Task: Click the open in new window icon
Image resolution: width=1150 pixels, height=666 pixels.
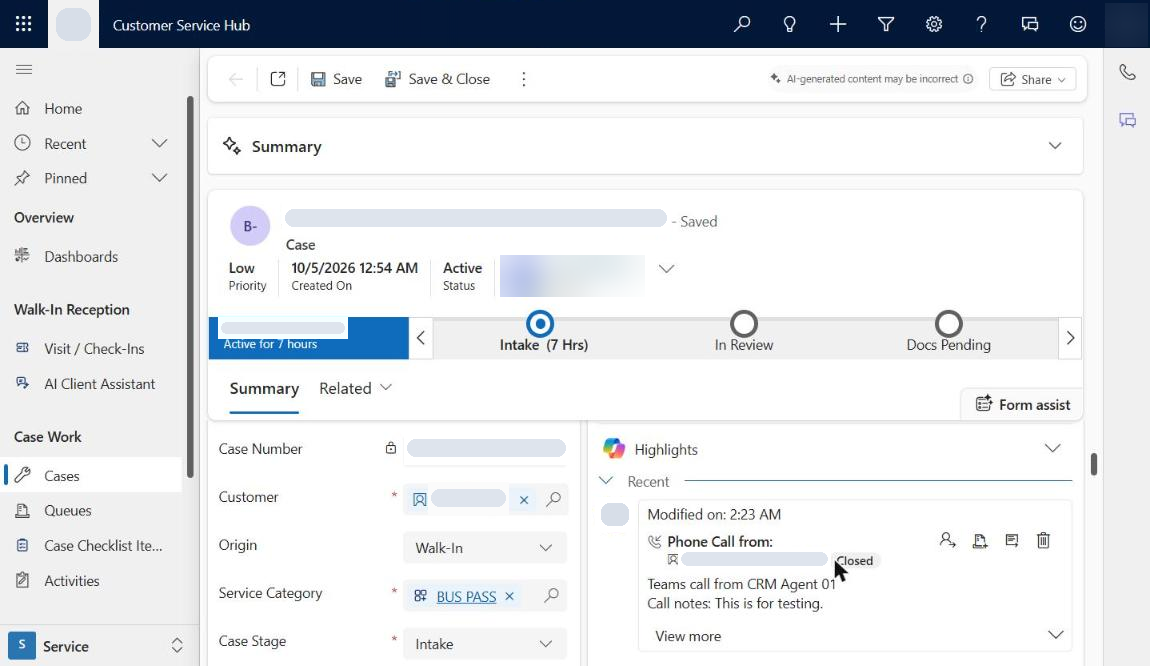Action: (x=278, y=79)
